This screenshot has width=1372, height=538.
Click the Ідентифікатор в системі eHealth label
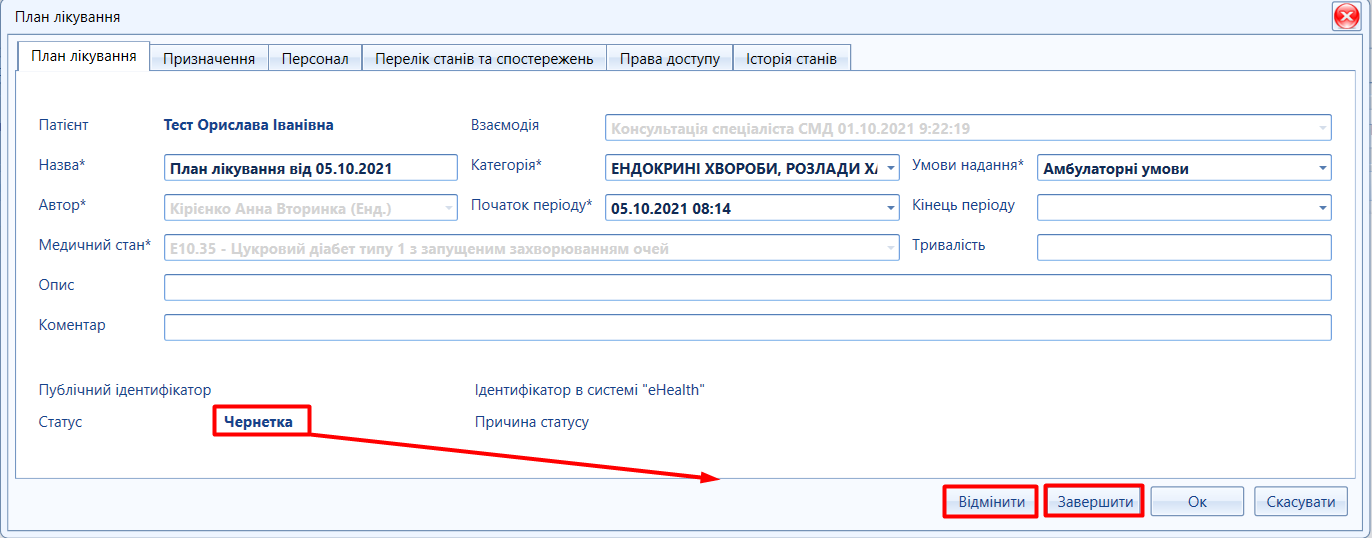(589, 390)
